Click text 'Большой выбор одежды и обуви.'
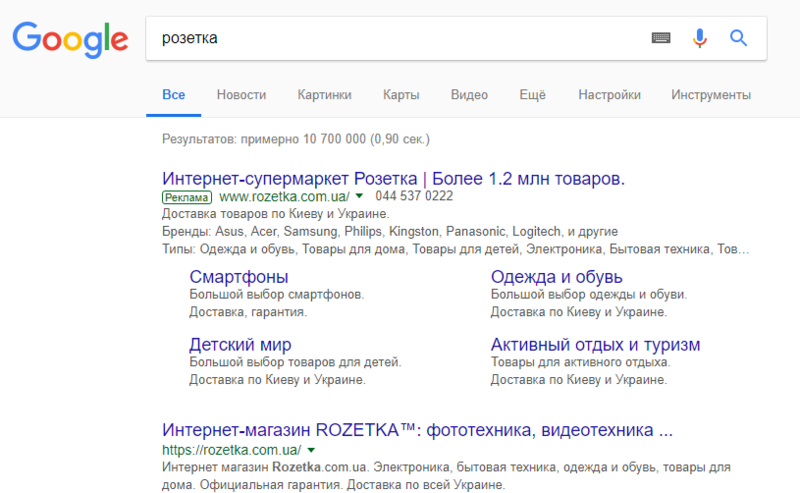Image resolution: width=800 pixels, height=493 pixels. [x=589, y=294]
